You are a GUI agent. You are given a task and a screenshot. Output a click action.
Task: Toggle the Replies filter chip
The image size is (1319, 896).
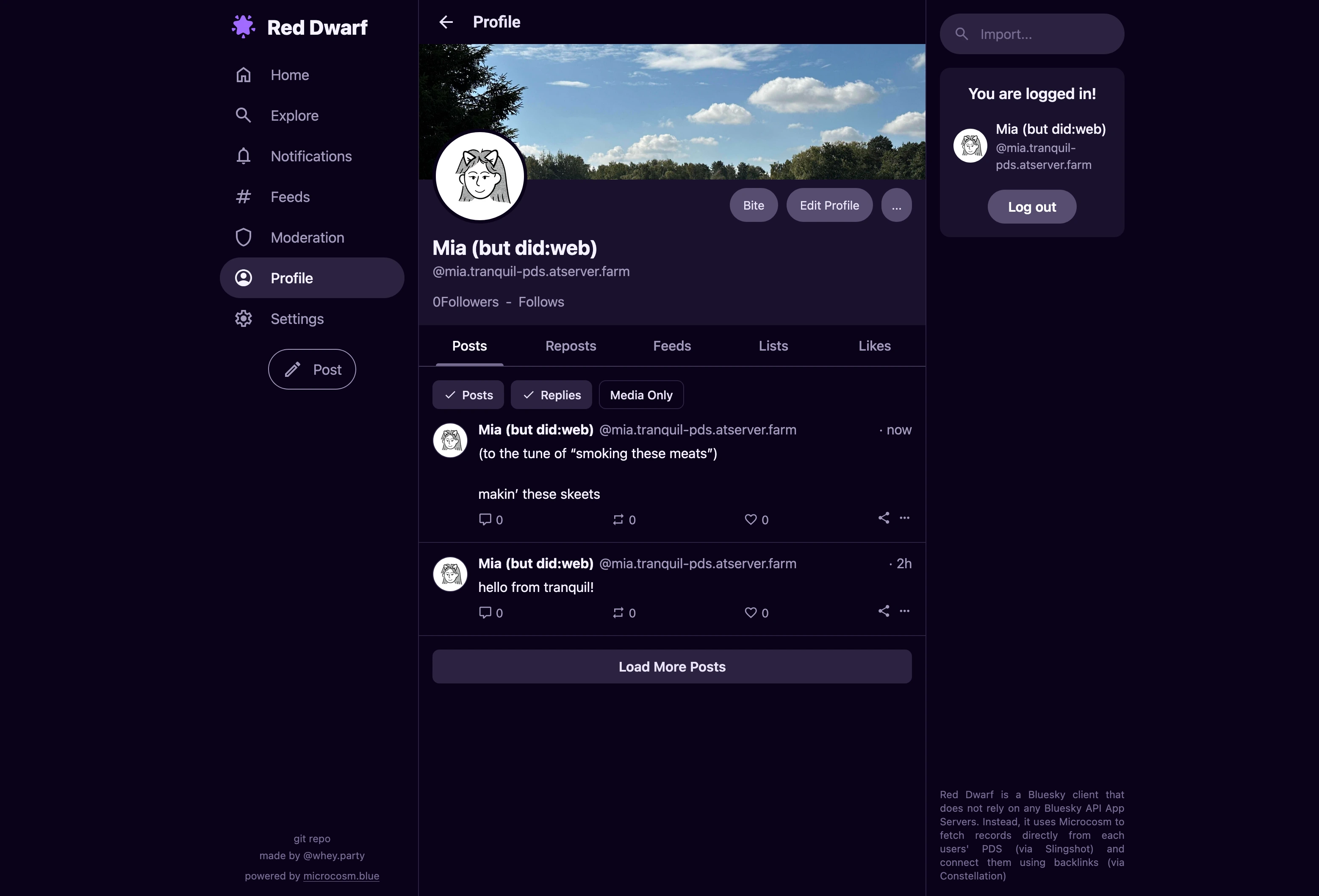[x=551, y=395]
